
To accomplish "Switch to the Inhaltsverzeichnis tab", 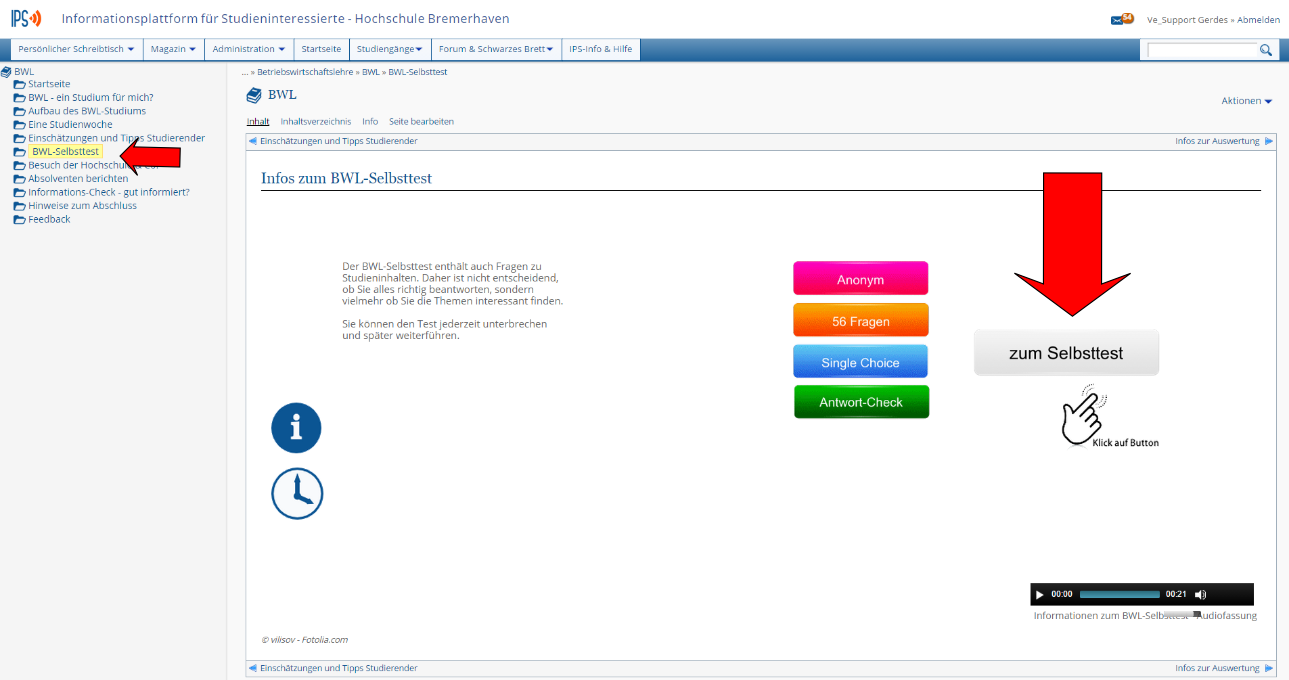I will pos(316,121).
